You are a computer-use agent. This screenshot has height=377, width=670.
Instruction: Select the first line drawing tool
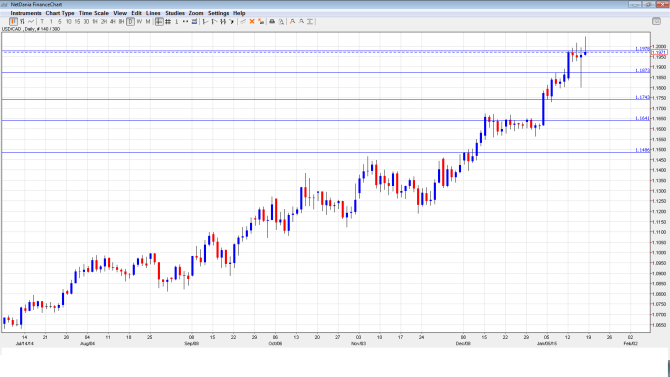pos(205,21)
